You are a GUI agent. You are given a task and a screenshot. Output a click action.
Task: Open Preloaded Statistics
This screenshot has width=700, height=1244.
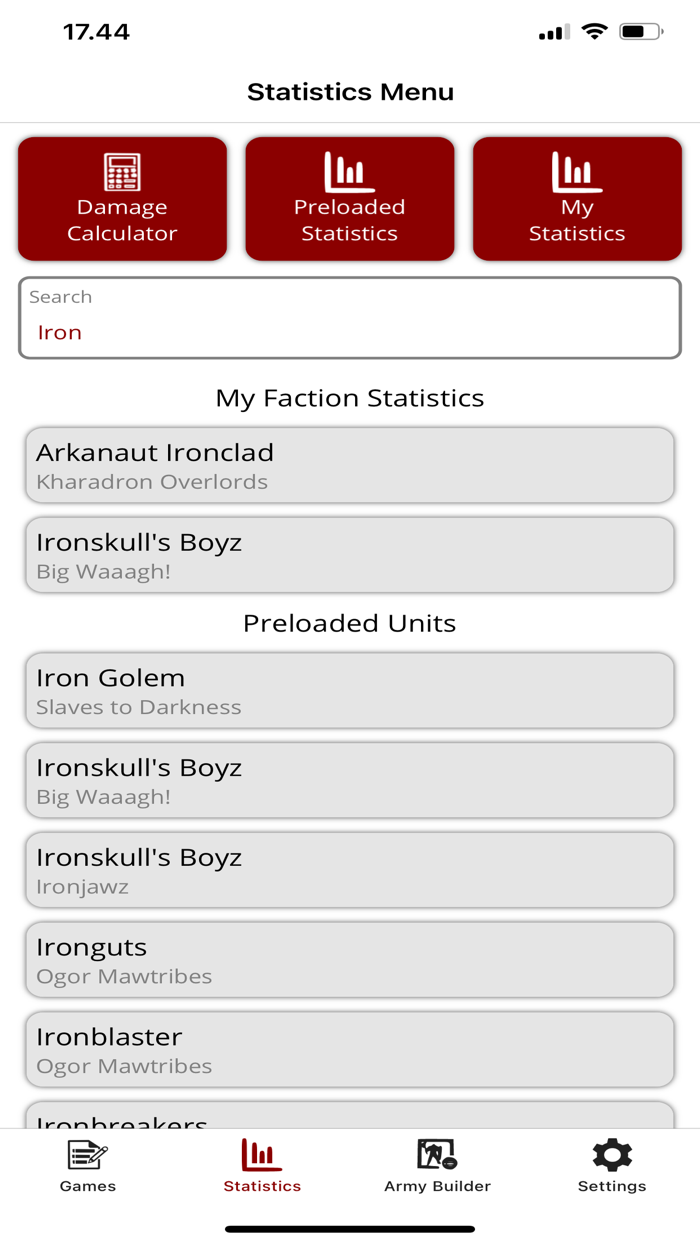click(x=349, y=198)
